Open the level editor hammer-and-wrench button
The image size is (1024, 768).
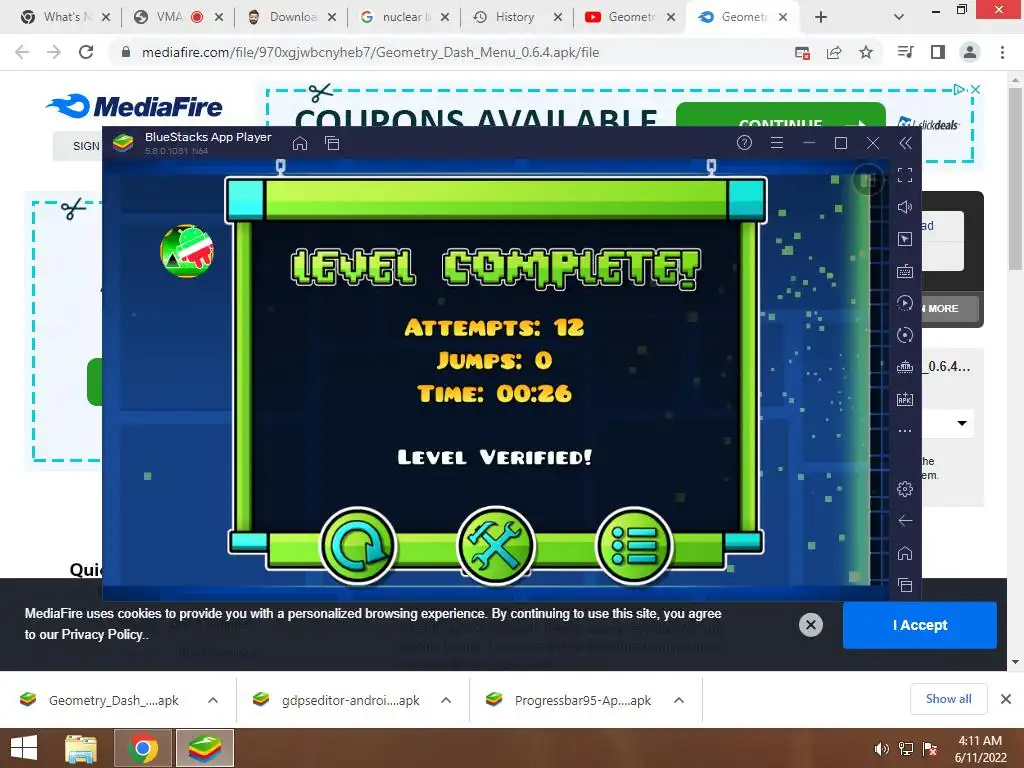coord(496,545)
